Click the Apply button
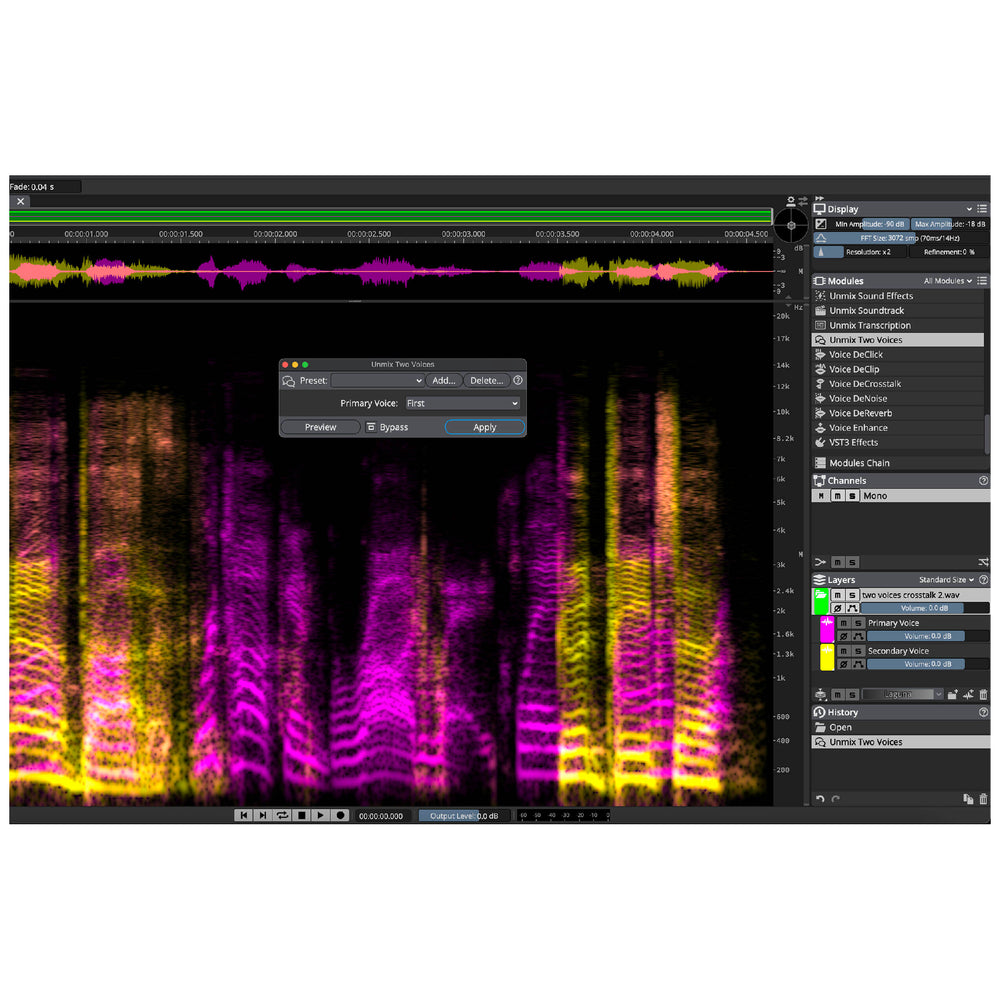The image size is (1000, 1000). pos(485,427)
